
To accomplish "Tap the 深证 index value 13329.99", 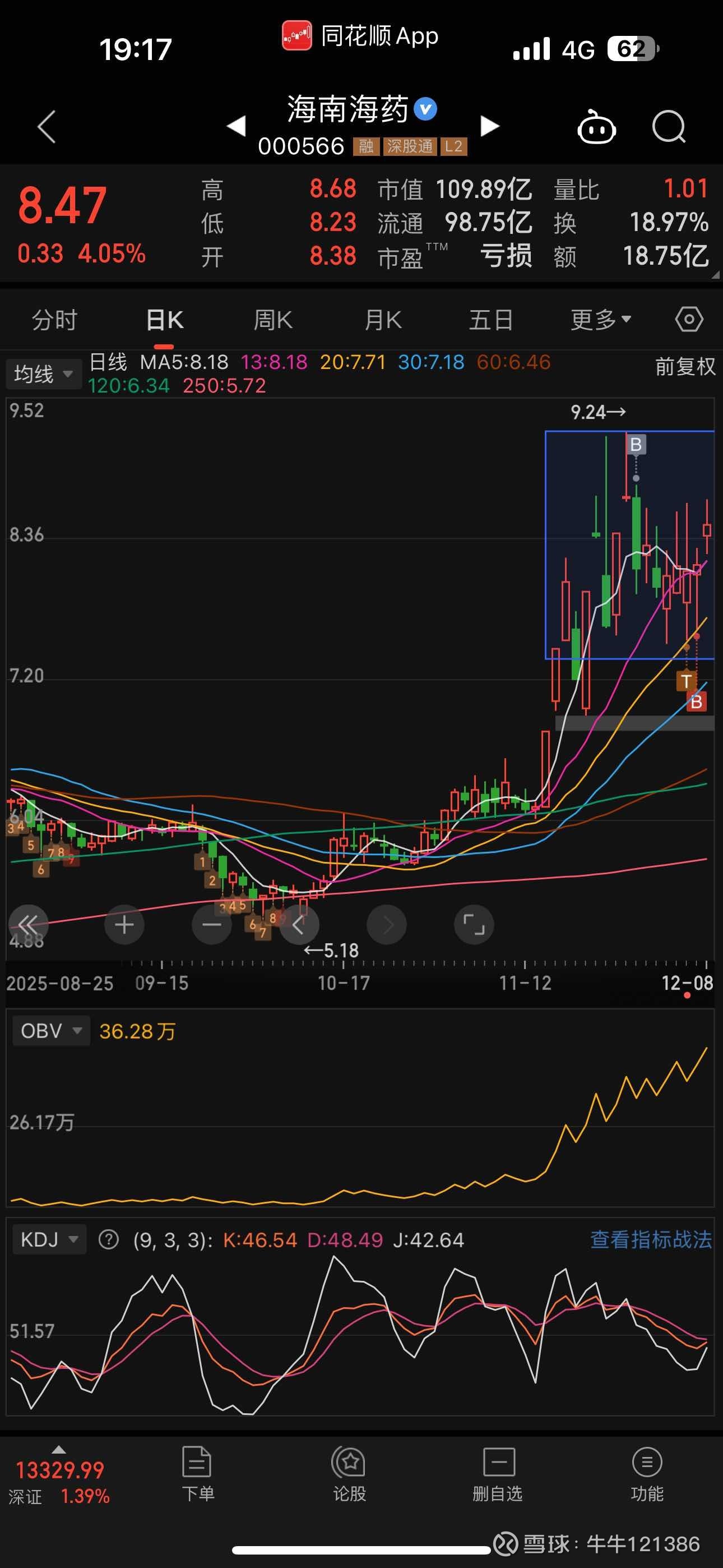I will [61, 1470].
